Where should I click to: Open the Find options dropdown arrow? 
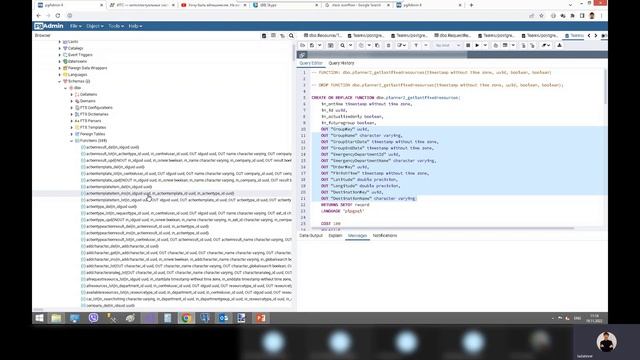click(350, 45)
